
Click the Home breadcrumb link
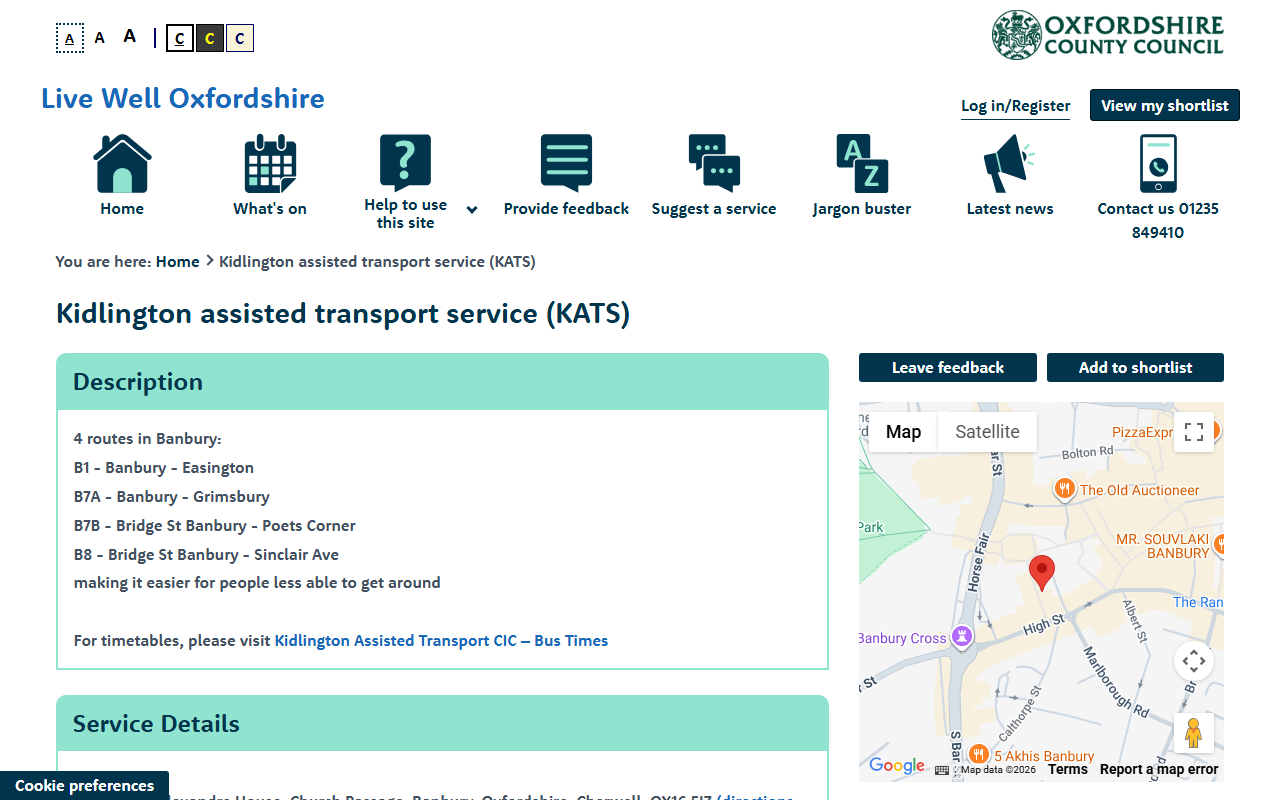tap(177, 262)
